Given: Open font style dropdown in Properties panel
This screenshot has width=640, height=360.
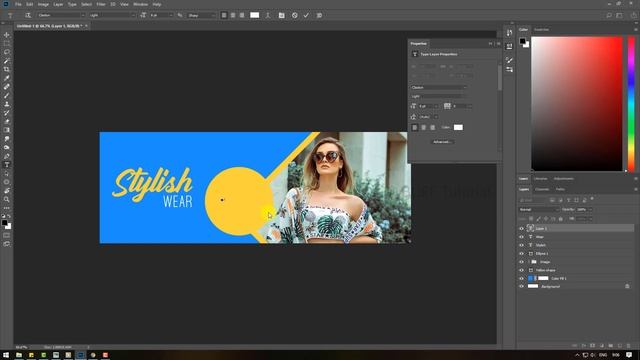Looking at the screenshot, I should pos(439,96).
